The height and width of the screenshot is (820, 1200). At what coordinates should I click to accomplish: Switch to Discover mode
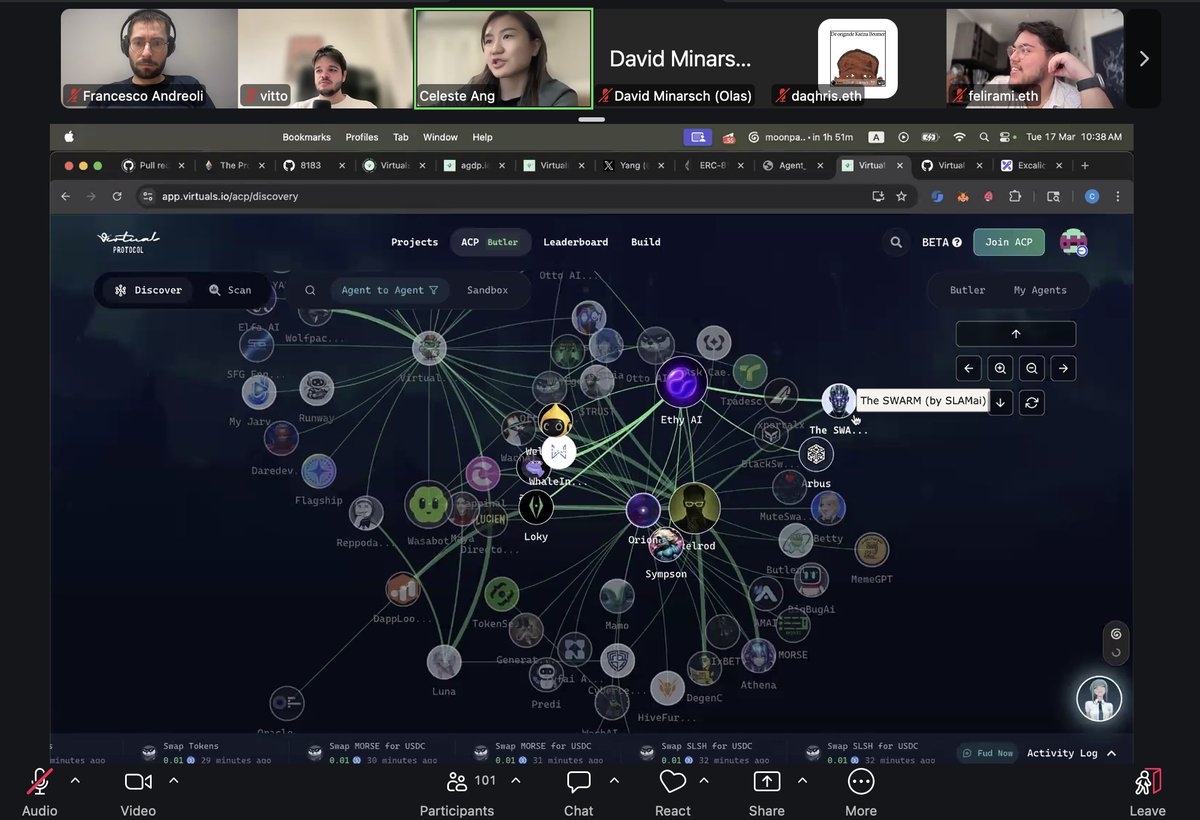[148, 290]
